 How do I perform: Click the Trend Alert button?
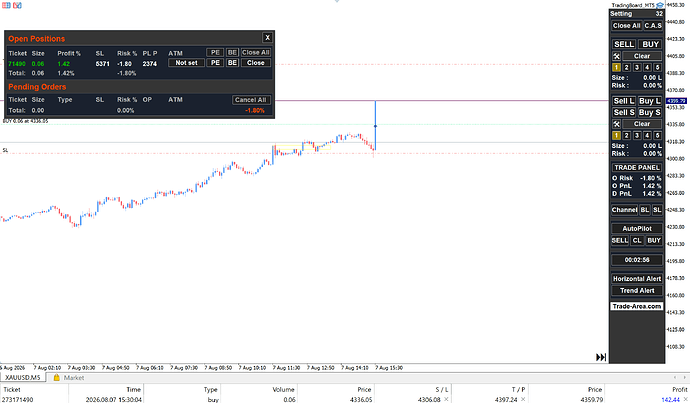[637, 290]
